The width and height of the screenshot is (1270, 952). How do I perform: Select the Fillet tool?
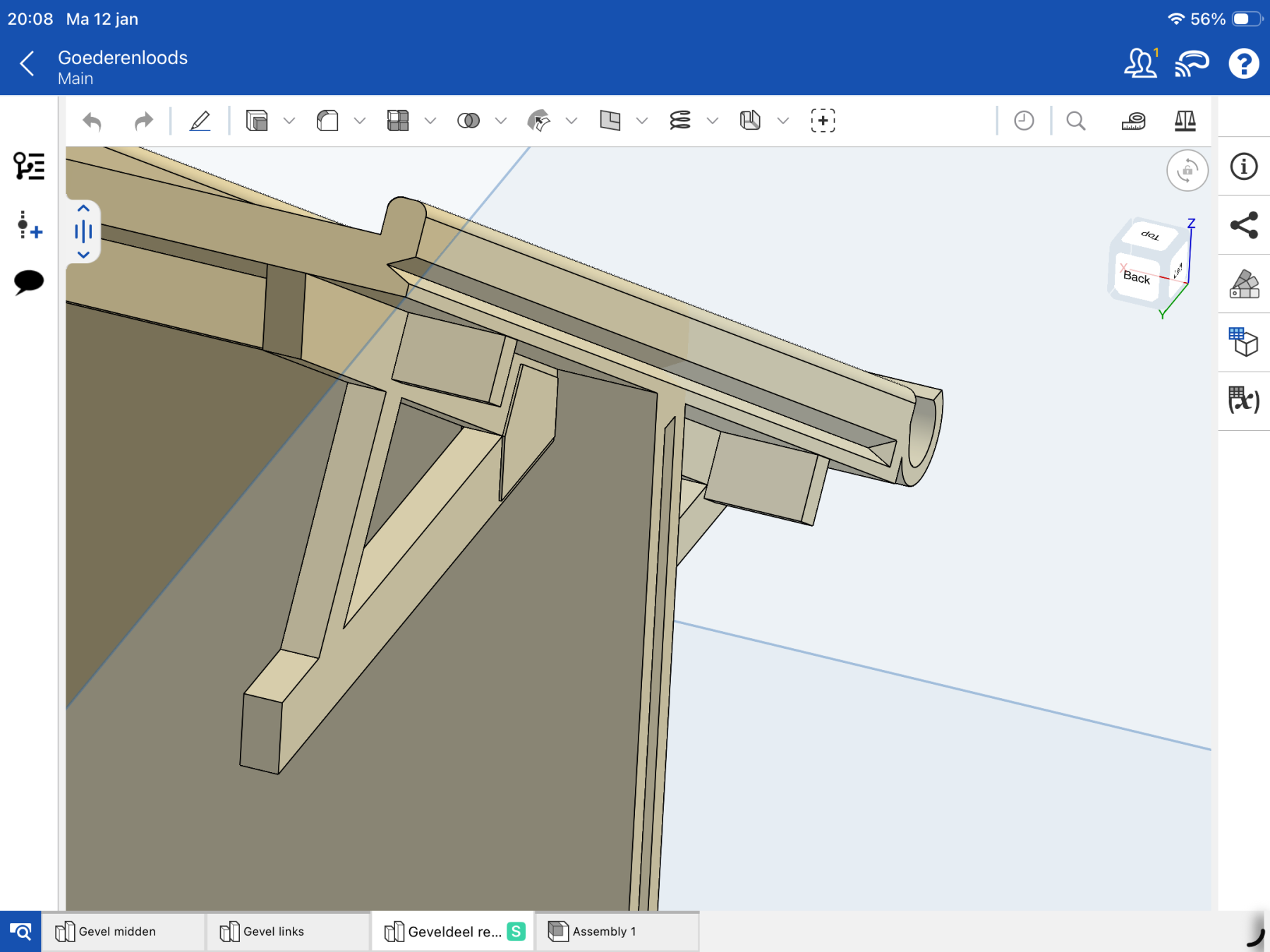click(327, 121)
